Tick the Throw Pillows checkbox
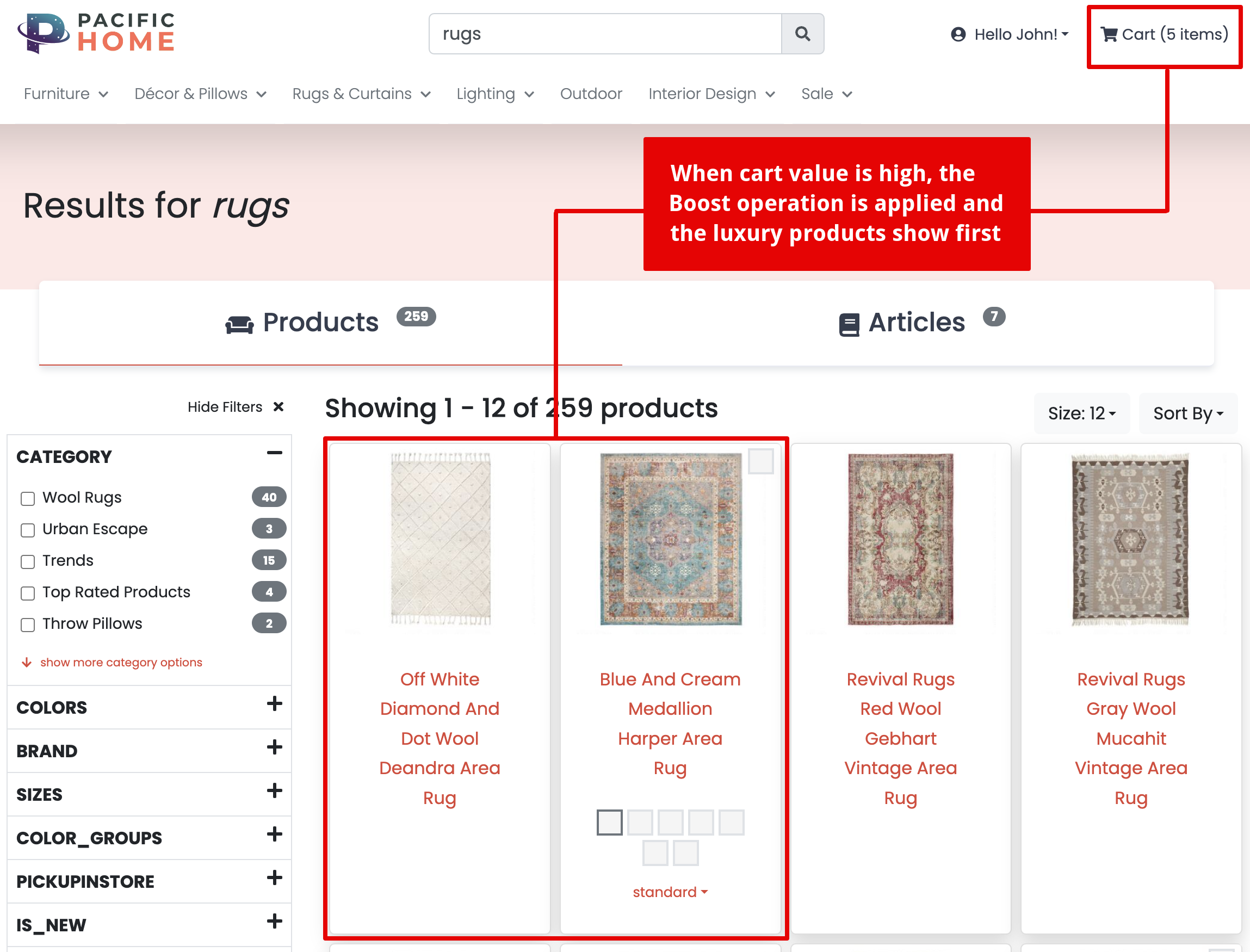Image resolution: width=1250 pixels, height=952 pixels. [27, 625]
